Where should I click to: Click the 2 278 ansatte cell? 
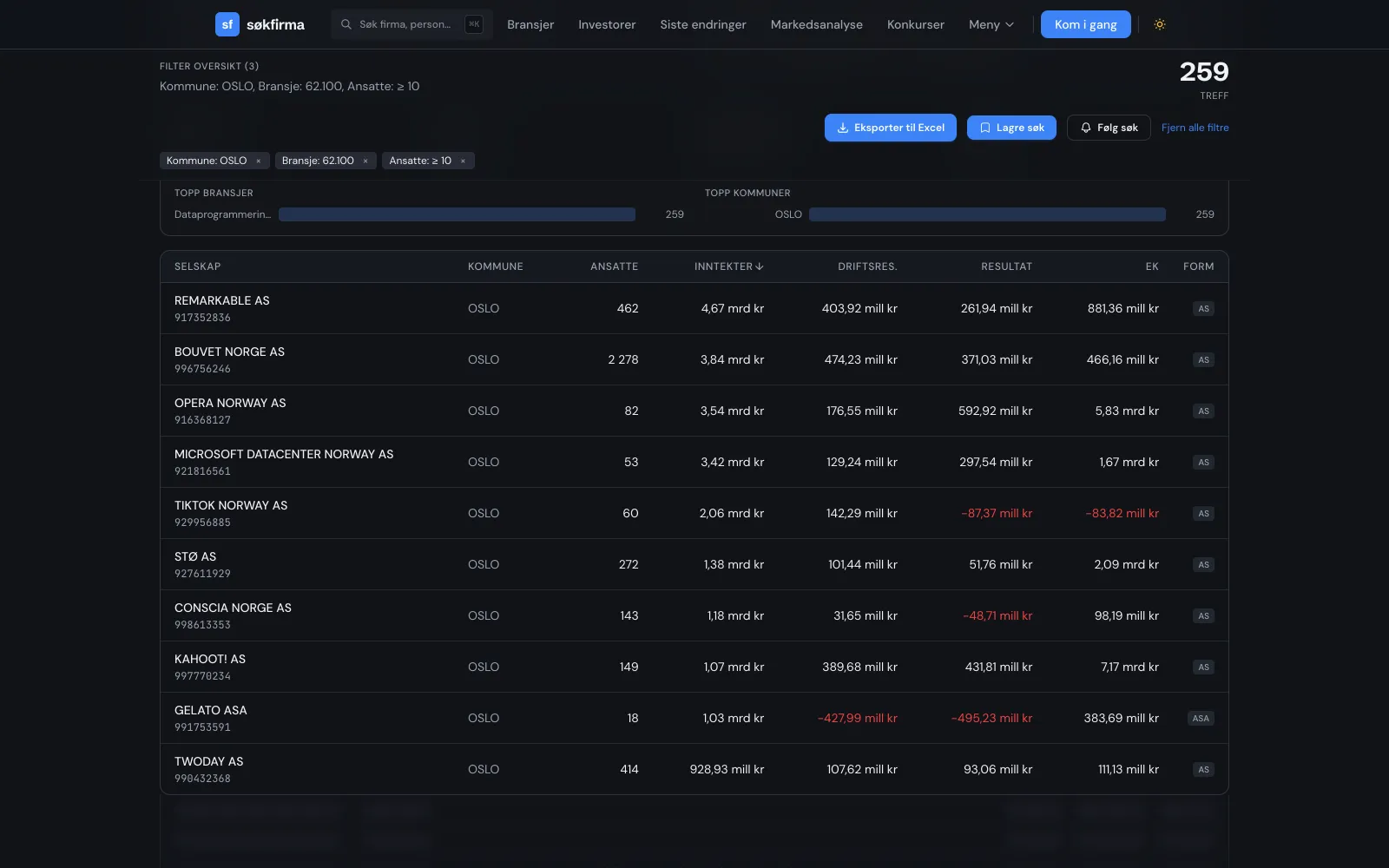pos(623,359)
